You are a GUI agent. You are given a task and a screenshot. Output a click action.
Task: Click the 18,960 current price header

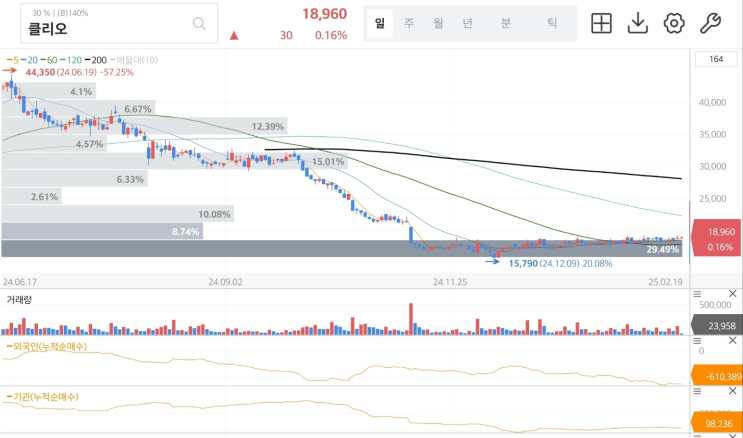pyautogui.click(x=325, y=14)
